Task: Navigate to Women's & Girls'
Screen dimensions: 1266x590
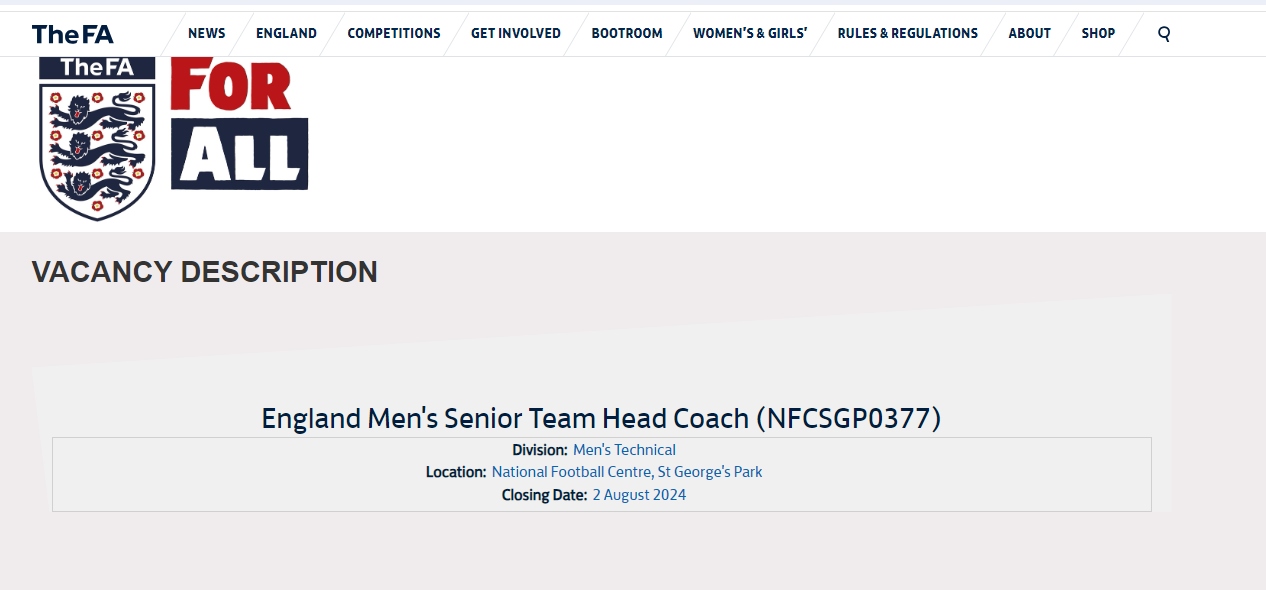Action: pyautogui.click(x=750, y=33)
